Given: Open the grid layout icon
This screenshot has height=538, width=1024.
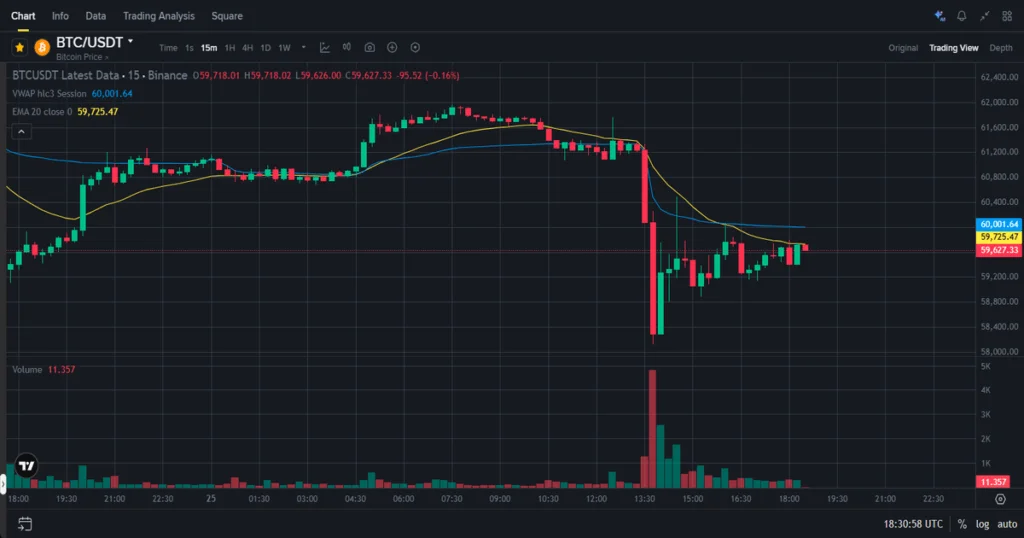Looking at the screenshot, I should point(1007,16).
